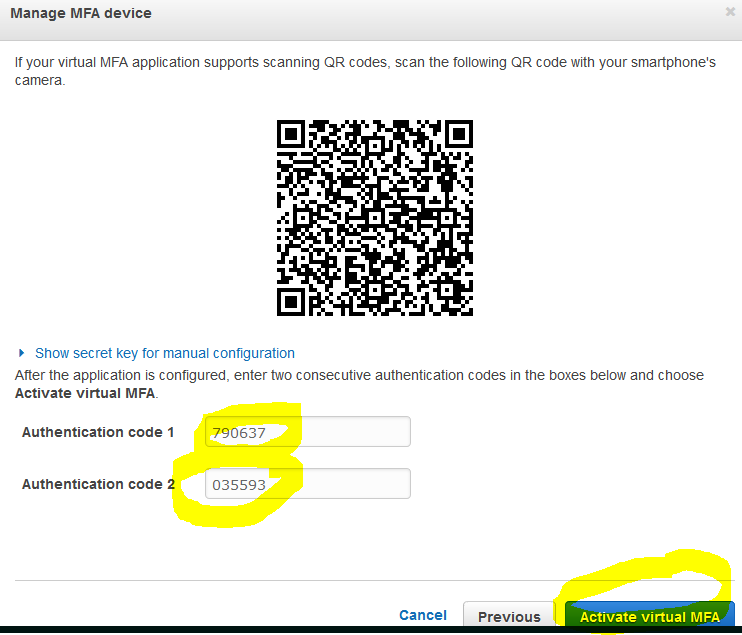Close the Manage MFA device dialog
742x635 pixels.
[x=730, y=12]
